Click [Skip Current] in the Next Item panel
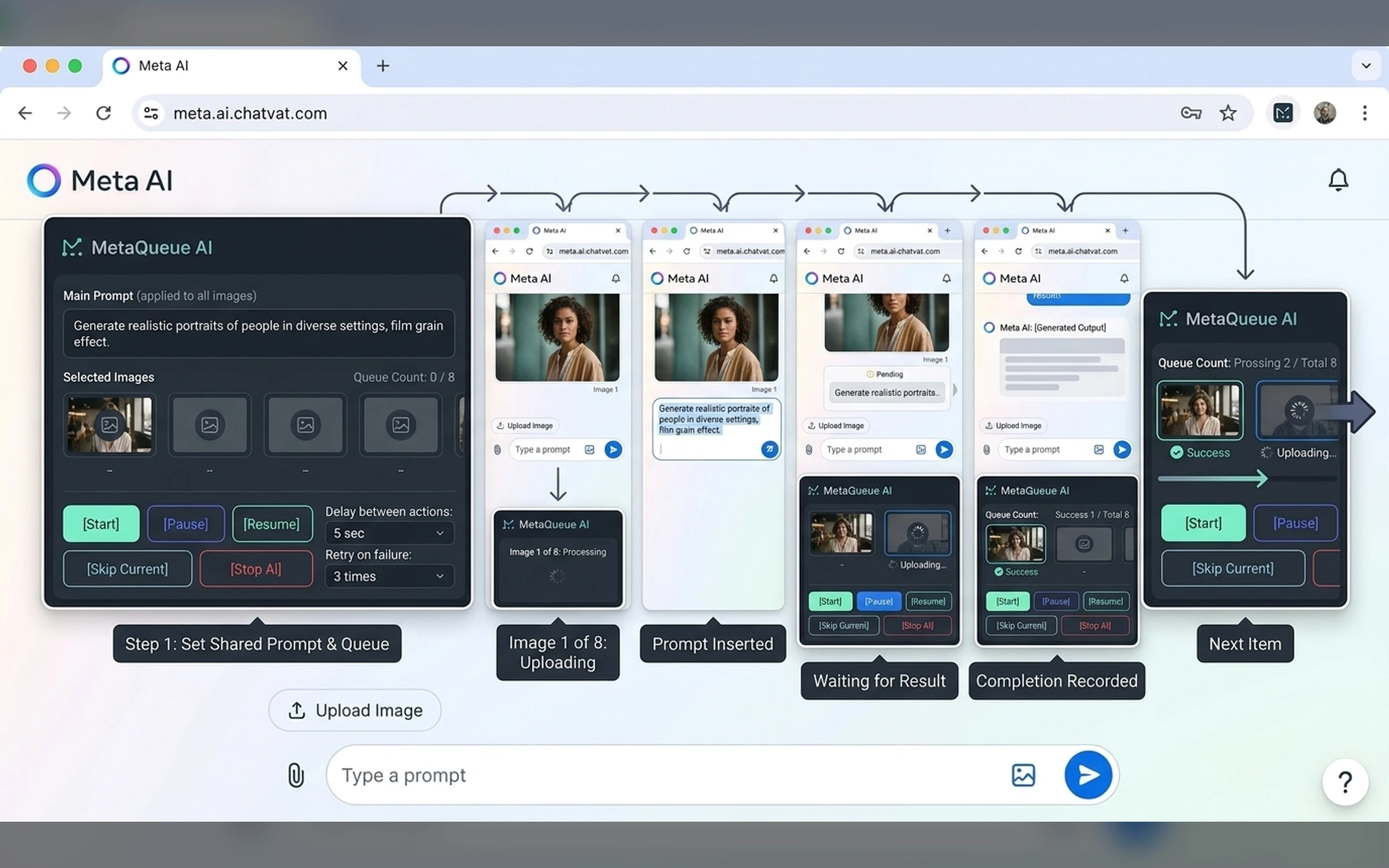Screen dimensions: 1389x868 pos(1233,568)
